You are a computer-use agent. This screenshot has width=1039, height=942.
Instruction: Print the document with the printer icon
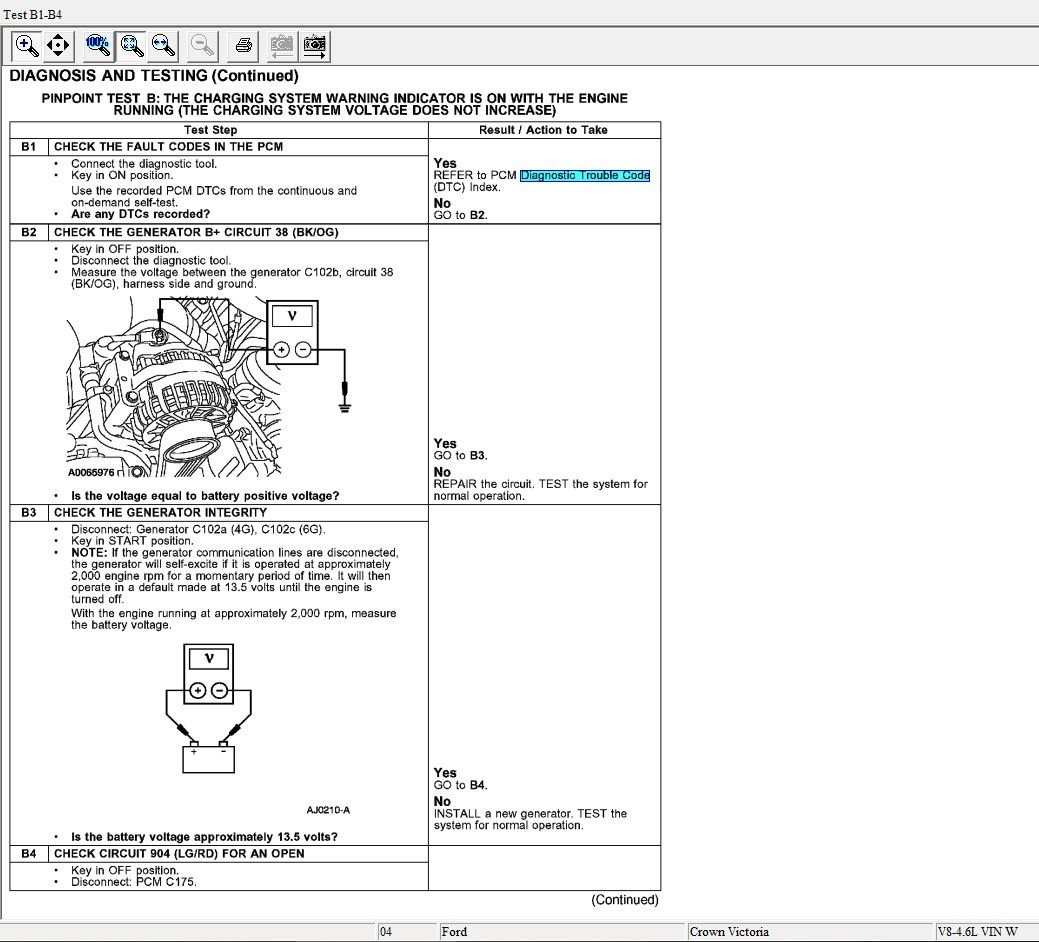243,45
